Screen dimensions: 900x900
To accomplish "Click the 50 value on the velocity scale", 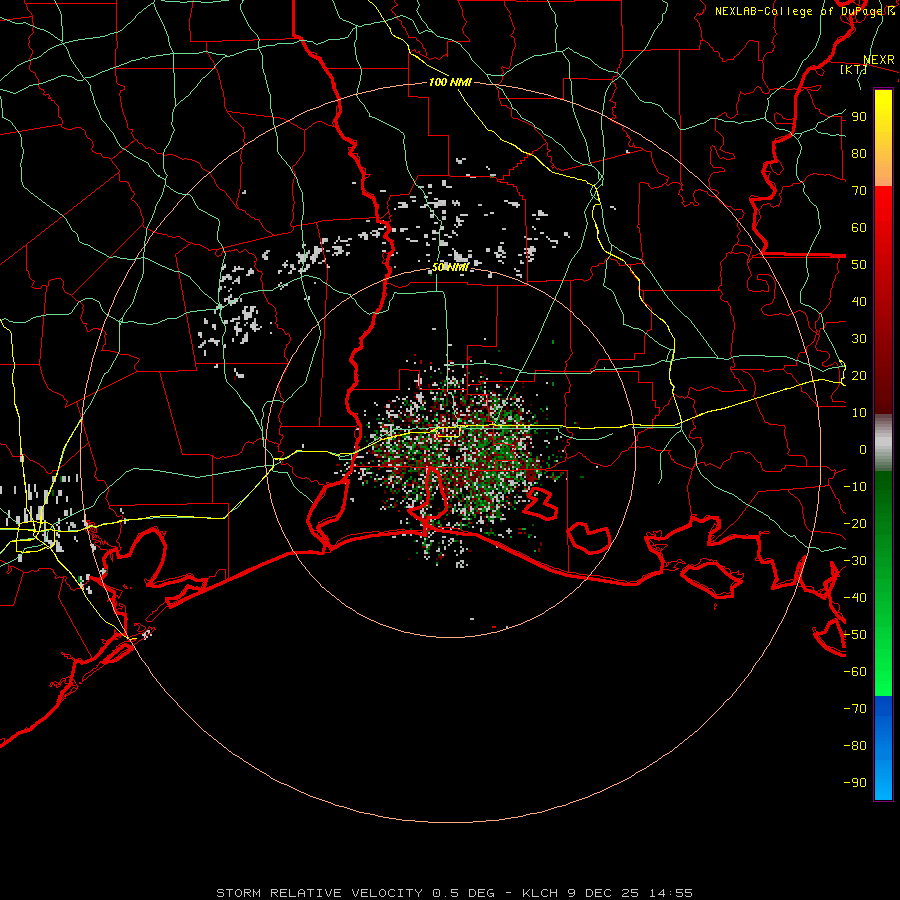I will (x=859, y=265).
